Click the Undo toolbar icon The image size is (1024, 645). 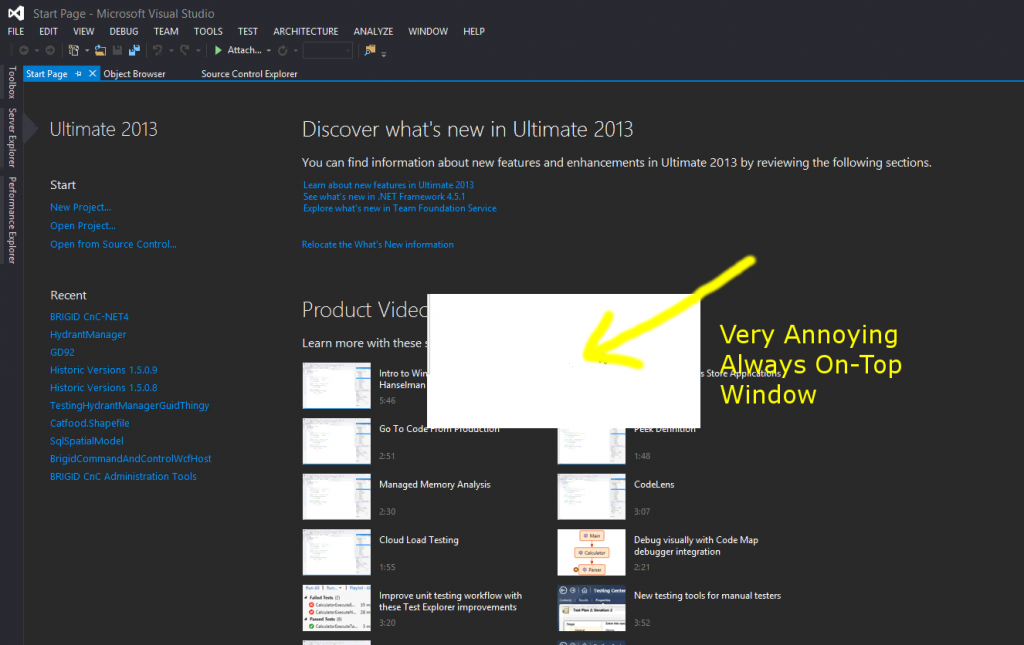[x=157, y=50]
